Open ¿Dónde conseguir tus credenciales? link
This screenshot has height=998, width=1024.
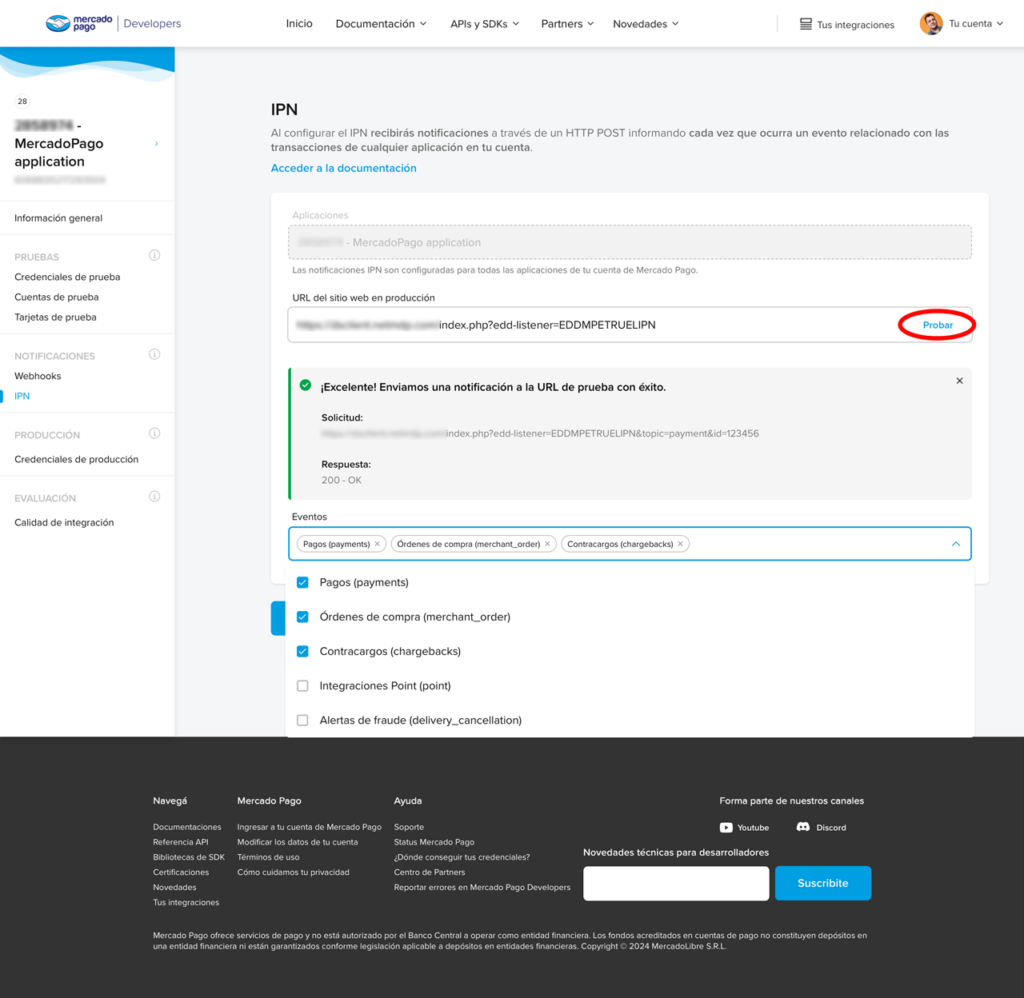(462, 858)
